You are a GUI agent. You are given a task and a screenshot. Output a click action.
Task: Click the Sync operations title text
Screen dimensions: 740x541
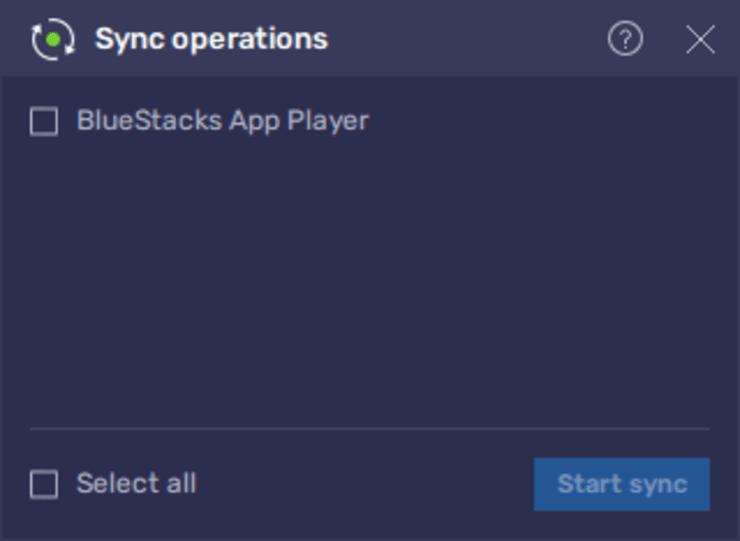211,39
